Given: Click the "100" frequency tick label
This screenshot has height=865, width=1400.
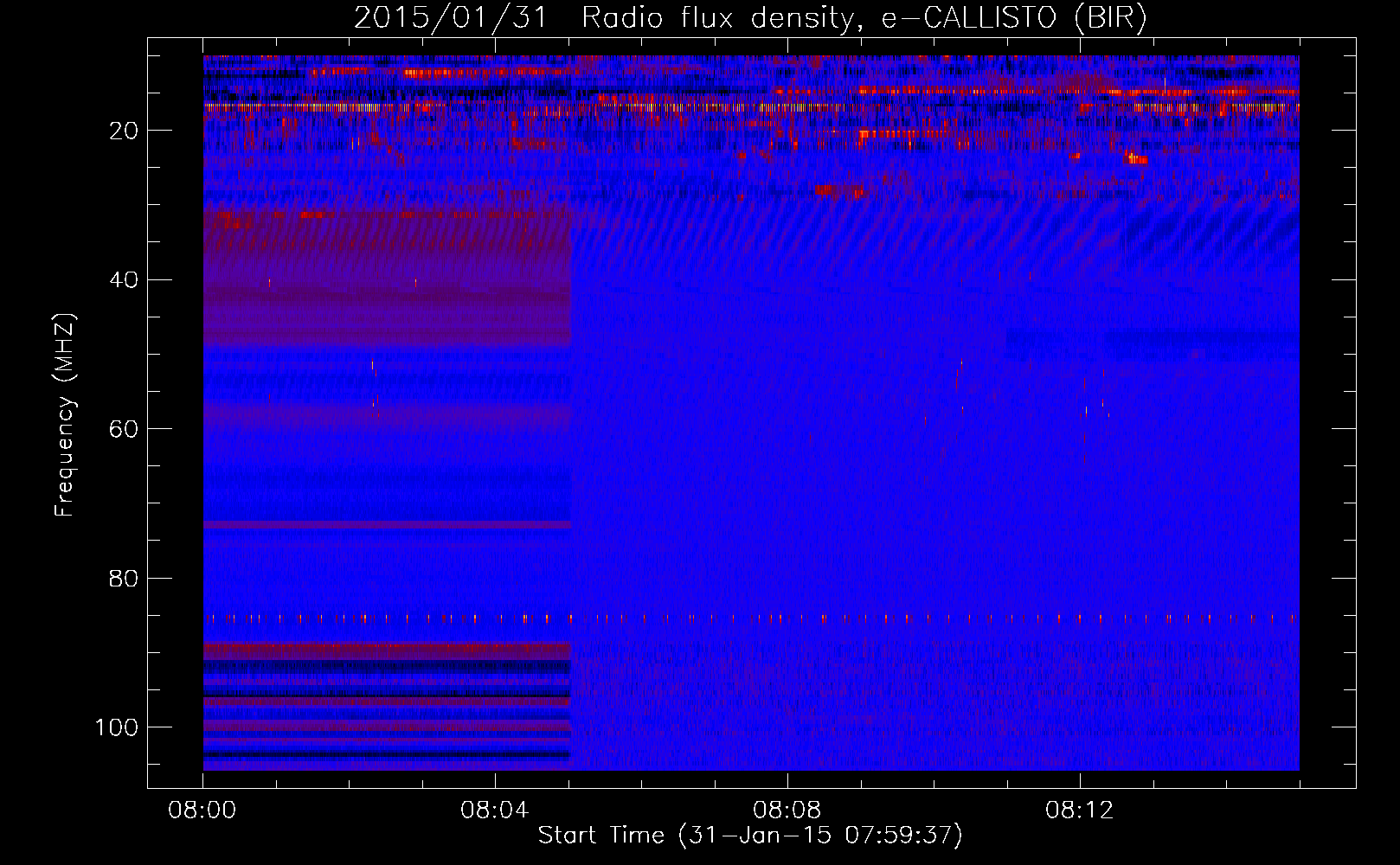Looking at the screenshot, I should 117,727.
